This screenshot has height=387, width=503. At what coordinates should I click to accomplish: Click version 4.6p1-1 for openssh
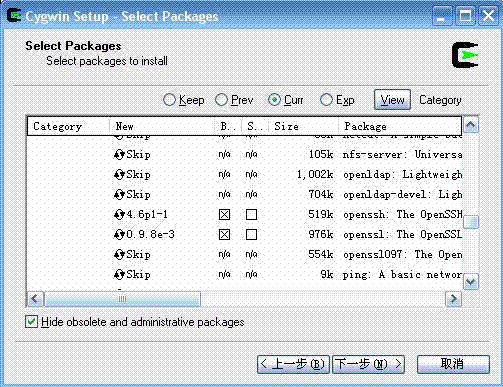(147, 214)
